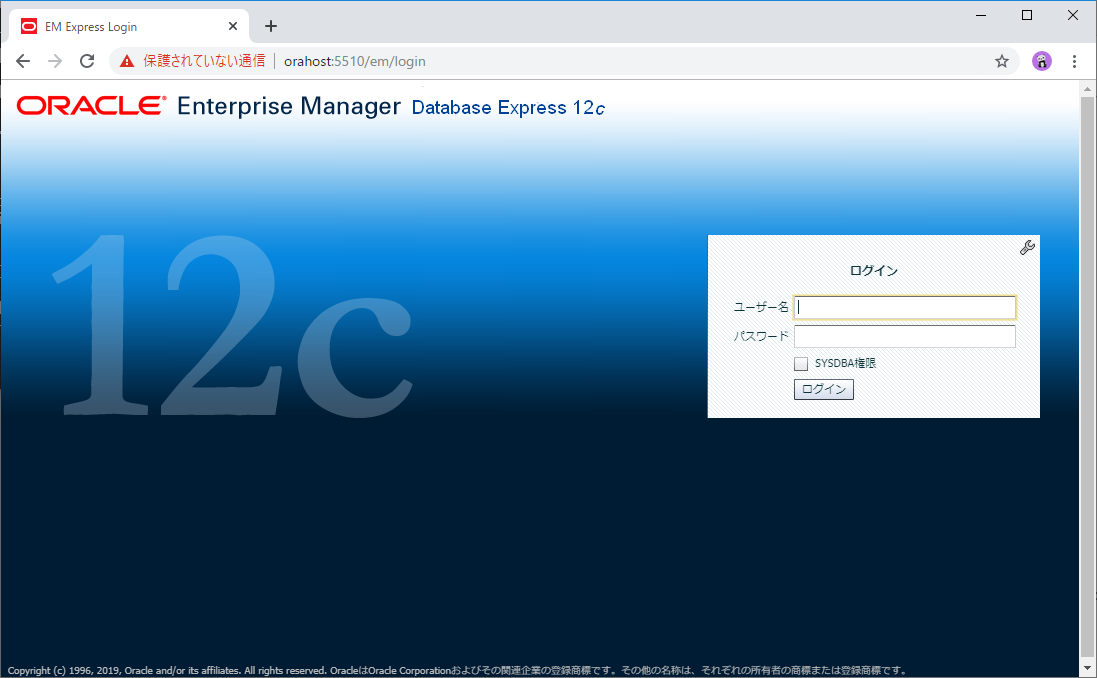Click the ログイン button
Viewport: 1097px width, 678px height.
(823, 390)
